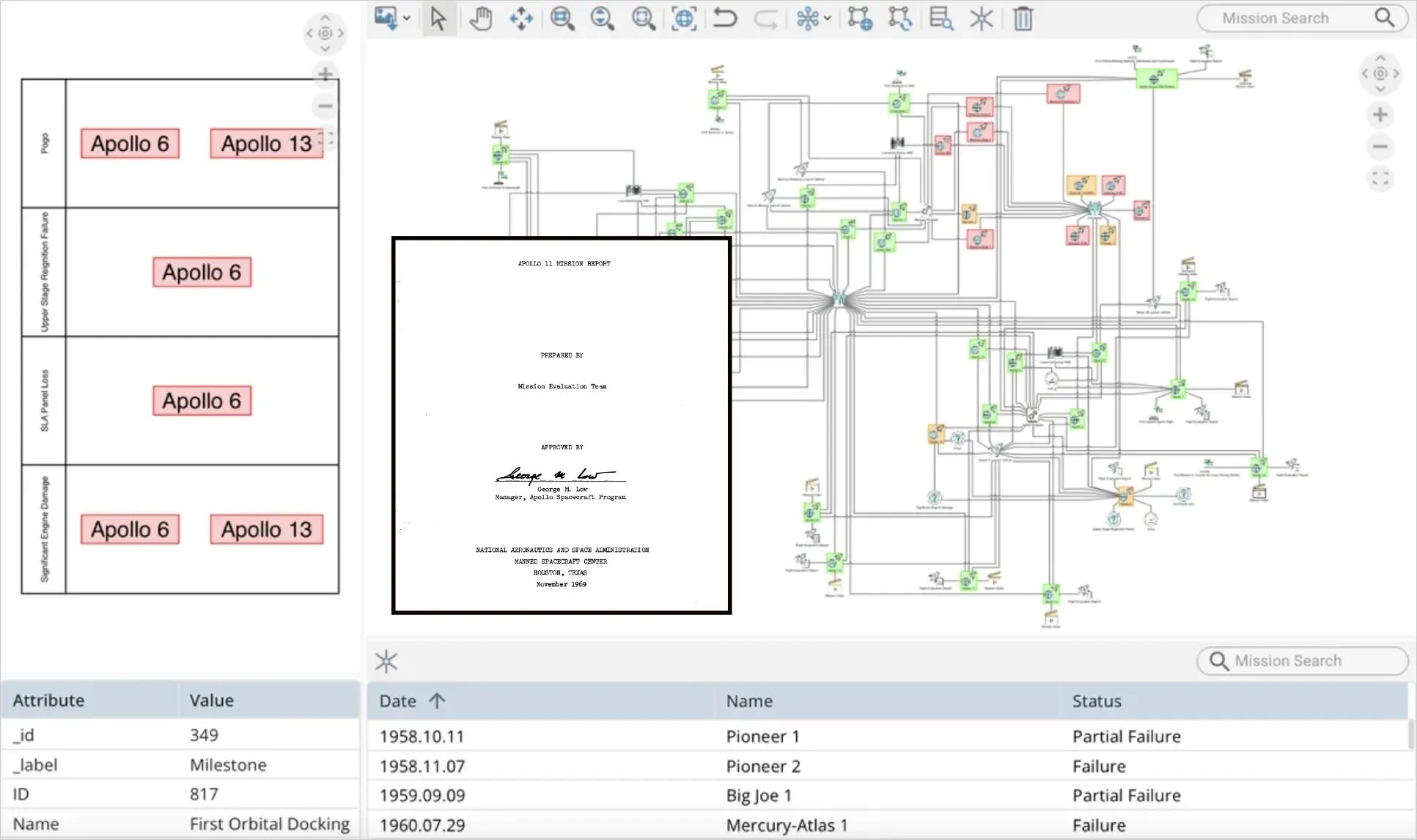Zoom out the main graph view
Viewport: 1417px width, 840px height.
[1380, 147]
